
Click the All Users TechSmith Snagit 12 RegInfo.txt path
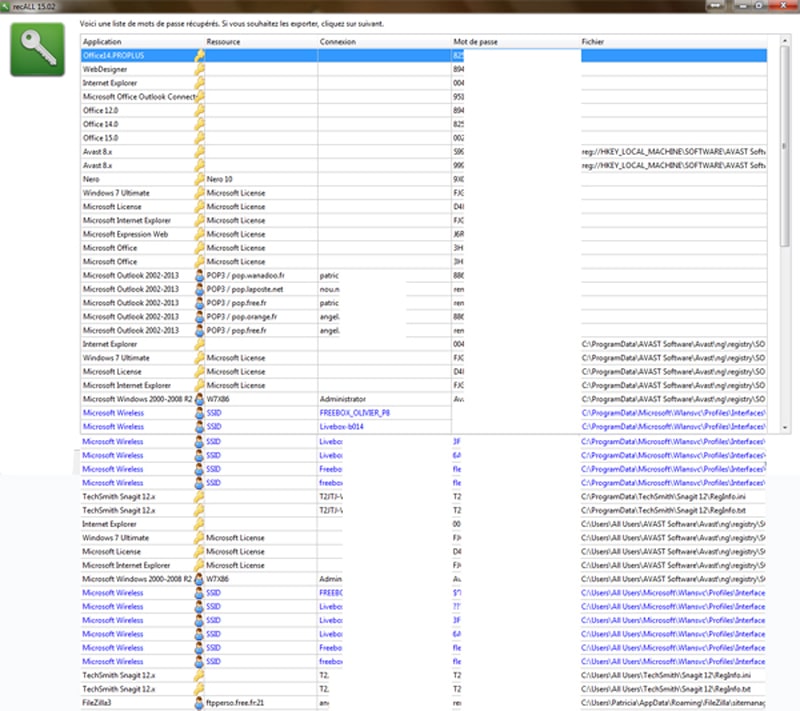666,689
